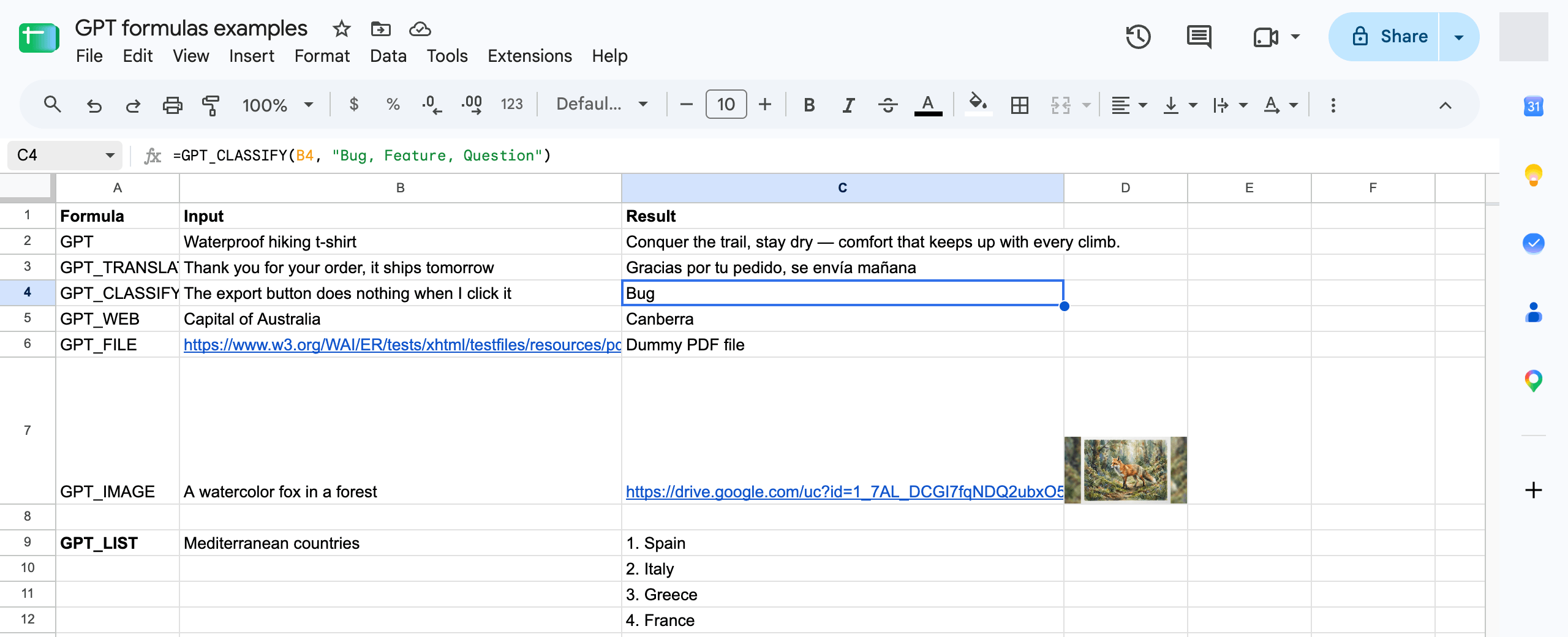Viewport: 1568px width, 637px height.
Task: Open version history clock icon
Action: point(1138,37)
